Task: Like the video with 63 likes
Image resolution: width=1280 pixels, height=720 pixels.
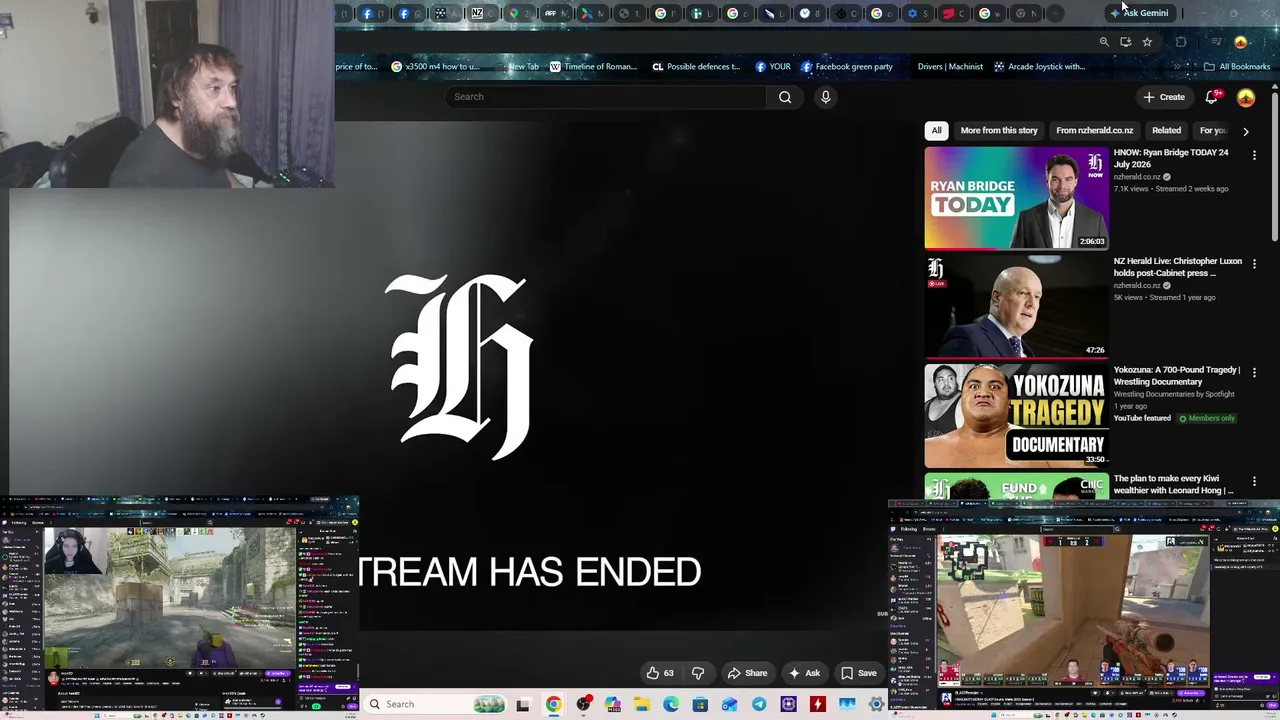Action: tap(660, 673)
